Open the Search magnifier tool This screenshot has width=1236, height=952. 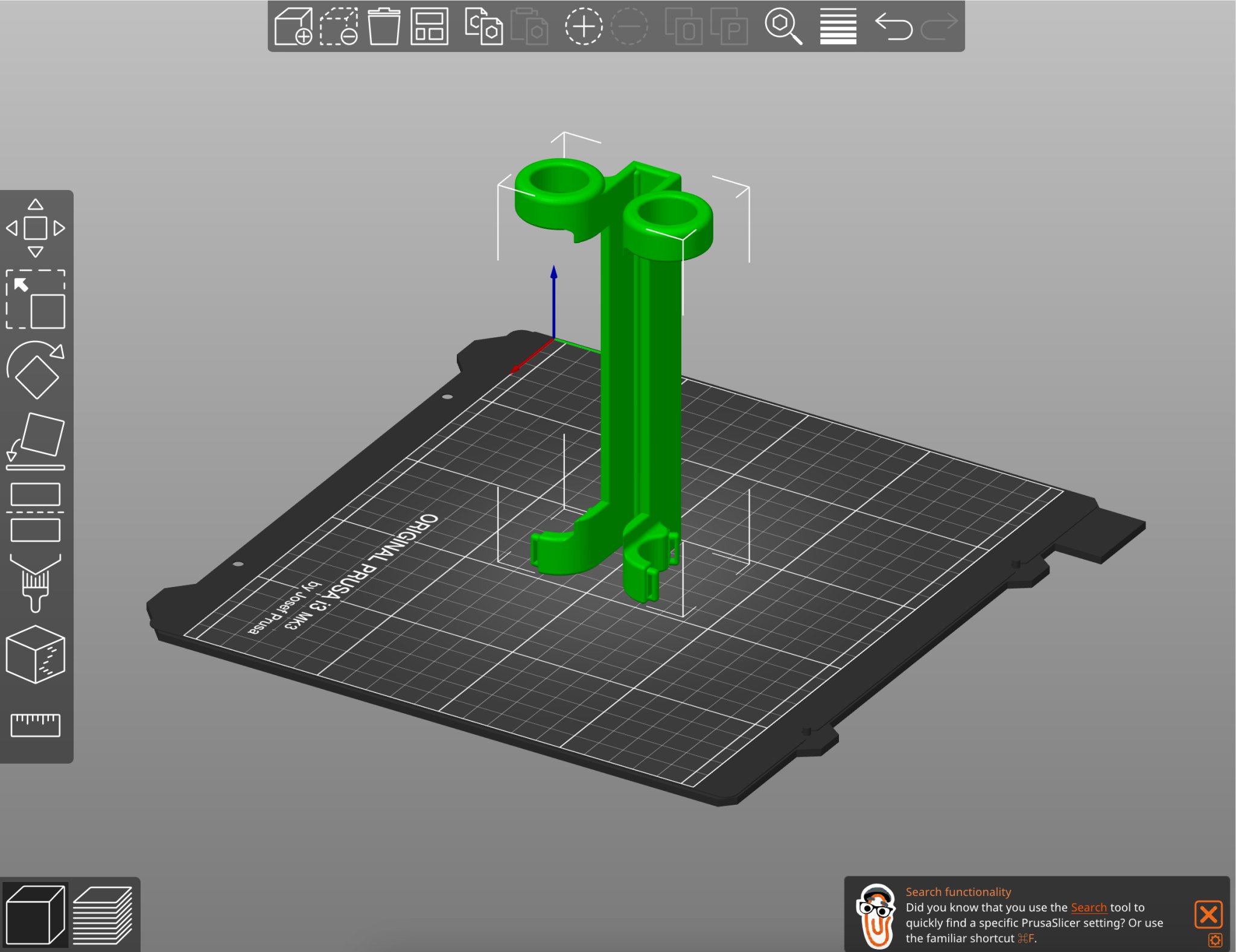coord(783,27)
